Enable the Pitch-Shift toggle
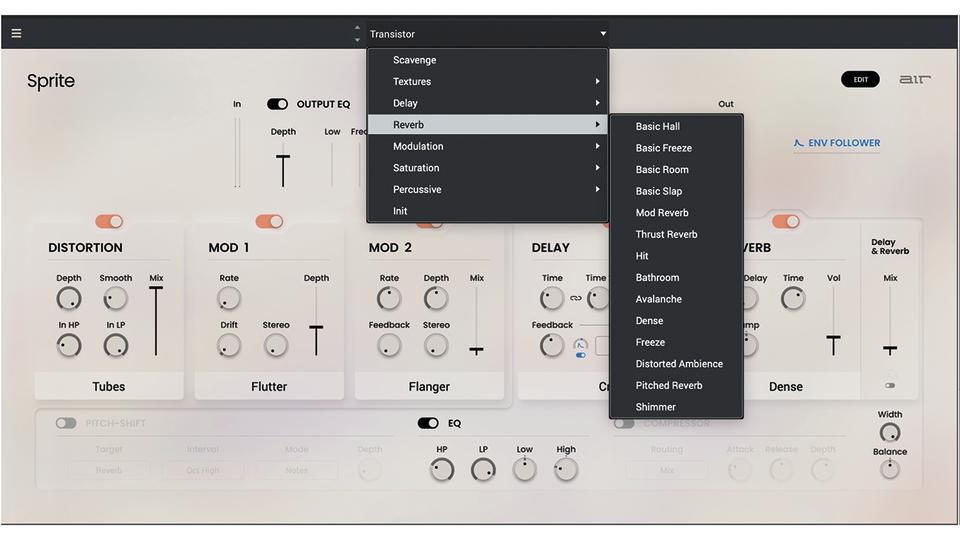Screen dimensions: 960x540 click(x=66, y=423)
